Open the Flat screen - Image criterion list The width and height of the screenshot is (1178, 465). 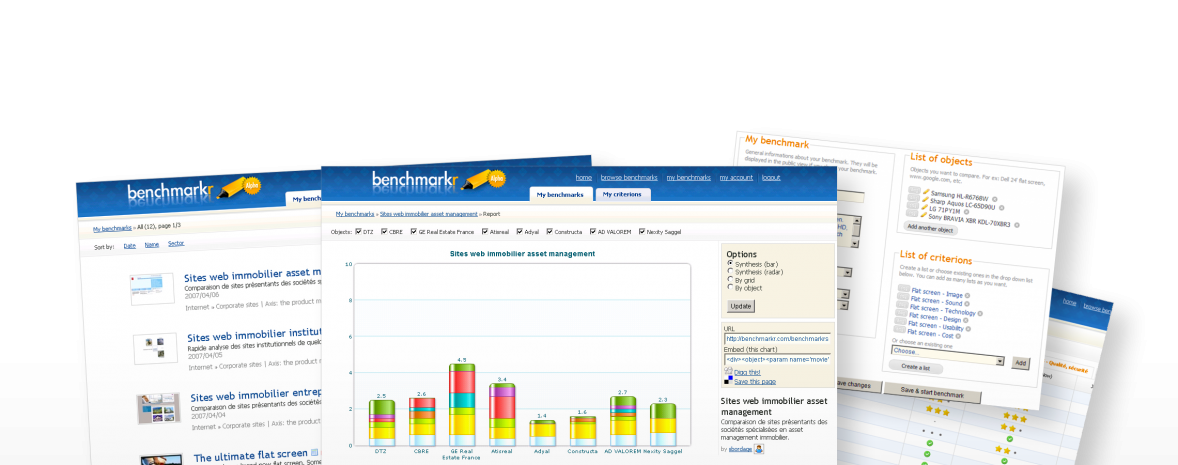[938, 292]
